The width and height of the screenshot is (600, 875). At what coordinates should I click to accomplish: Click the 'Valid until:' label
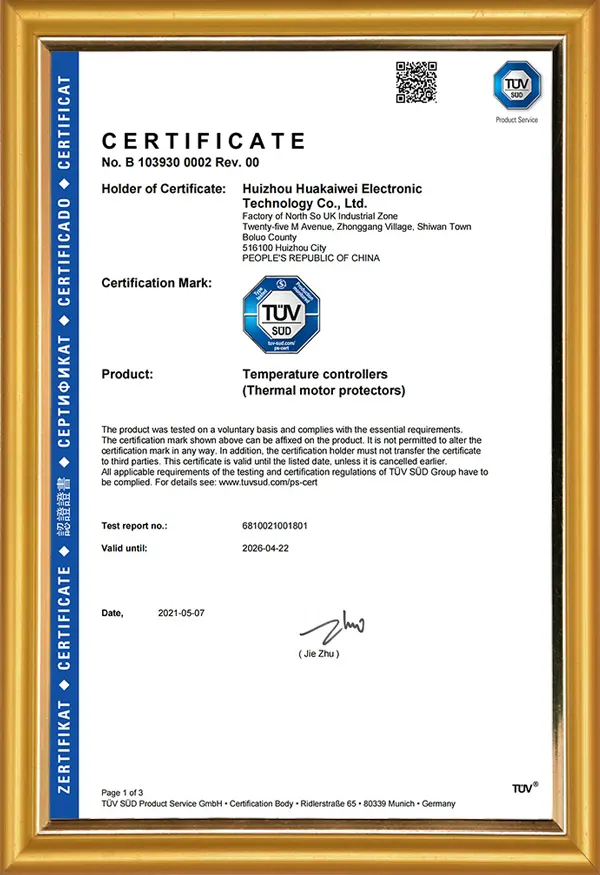pyautogui.click(x=124, y=549)
